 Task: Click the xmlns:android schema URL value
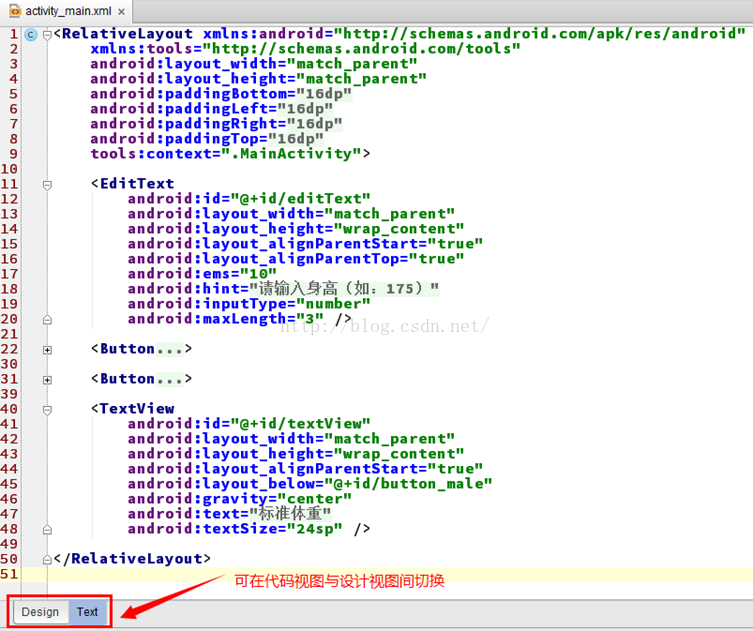tap(540, 34)
